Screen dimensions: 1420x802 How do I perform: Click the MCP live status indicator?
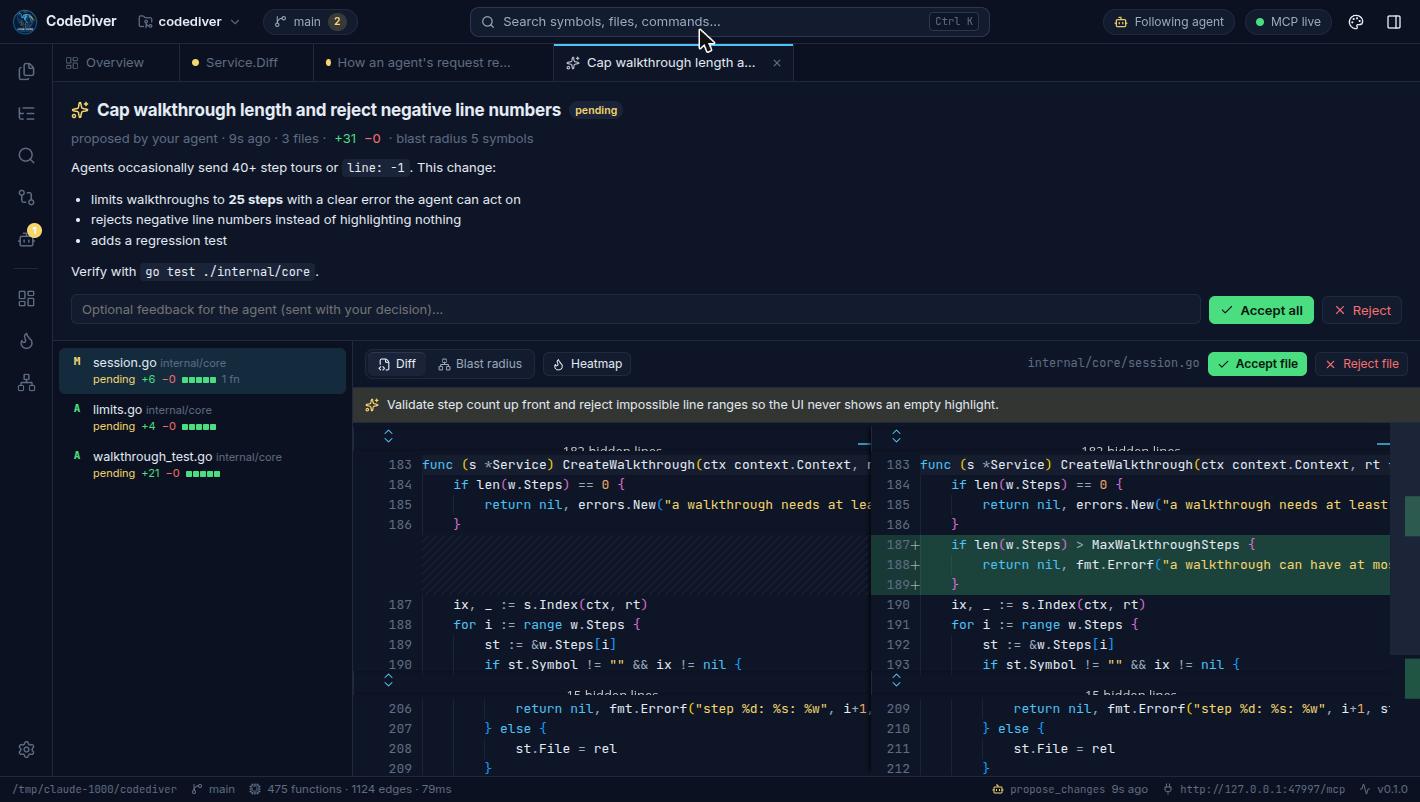1288,21
